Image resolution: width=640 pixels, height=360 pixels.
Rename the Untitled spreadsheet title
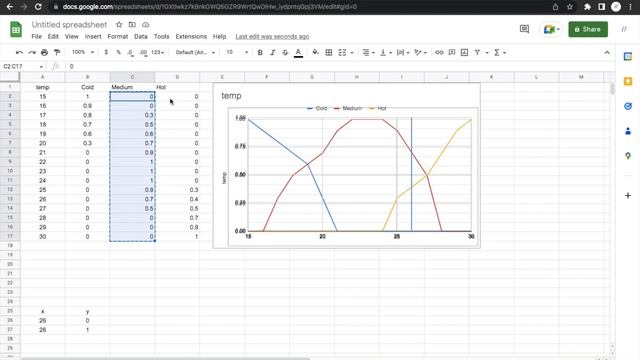click(x=69, y=24)
